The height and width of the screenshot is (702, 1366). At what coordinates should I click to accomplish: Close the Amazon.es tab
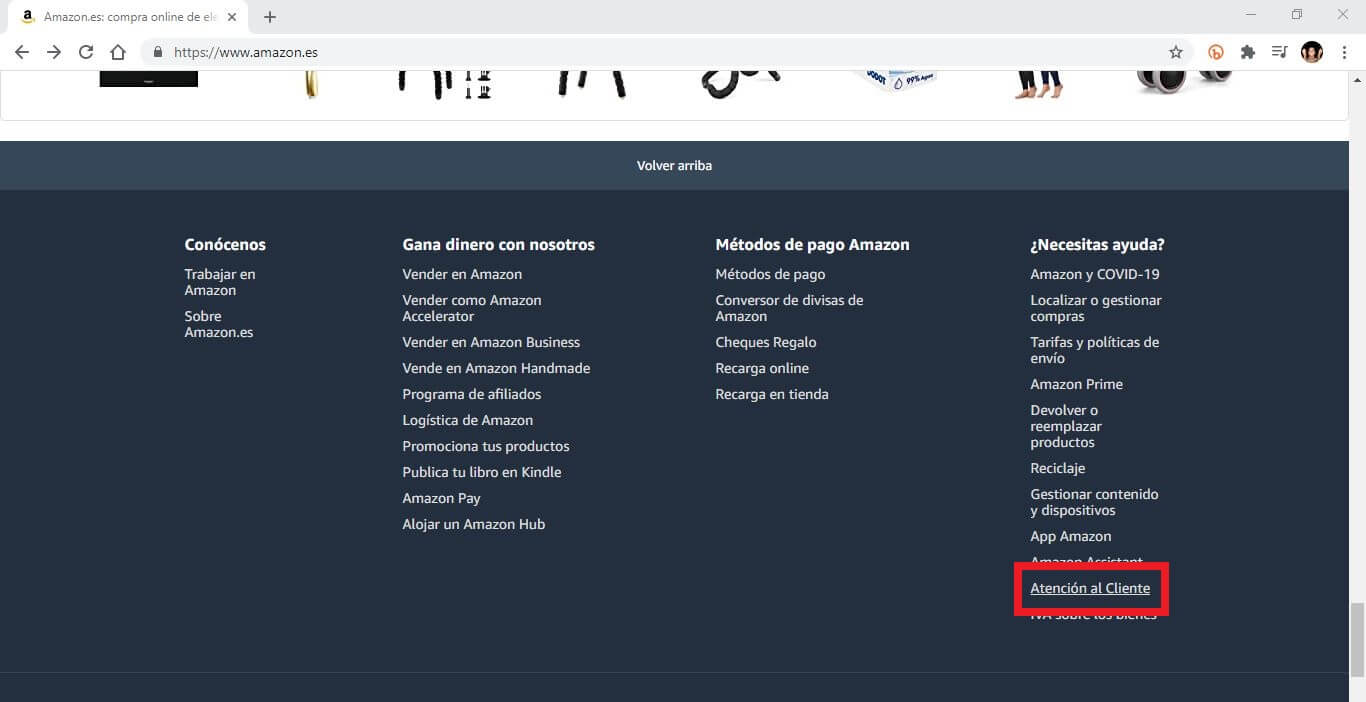232,17
